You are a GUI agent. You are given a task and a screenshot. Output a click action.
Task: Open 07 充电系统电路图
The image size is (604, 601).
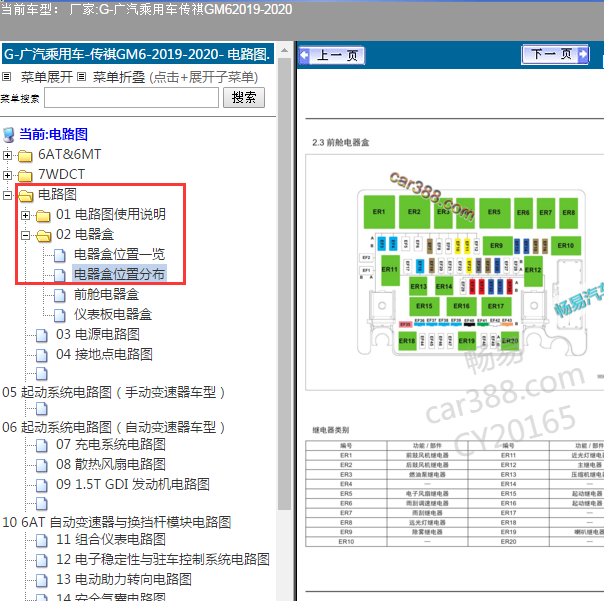(111, 444)
